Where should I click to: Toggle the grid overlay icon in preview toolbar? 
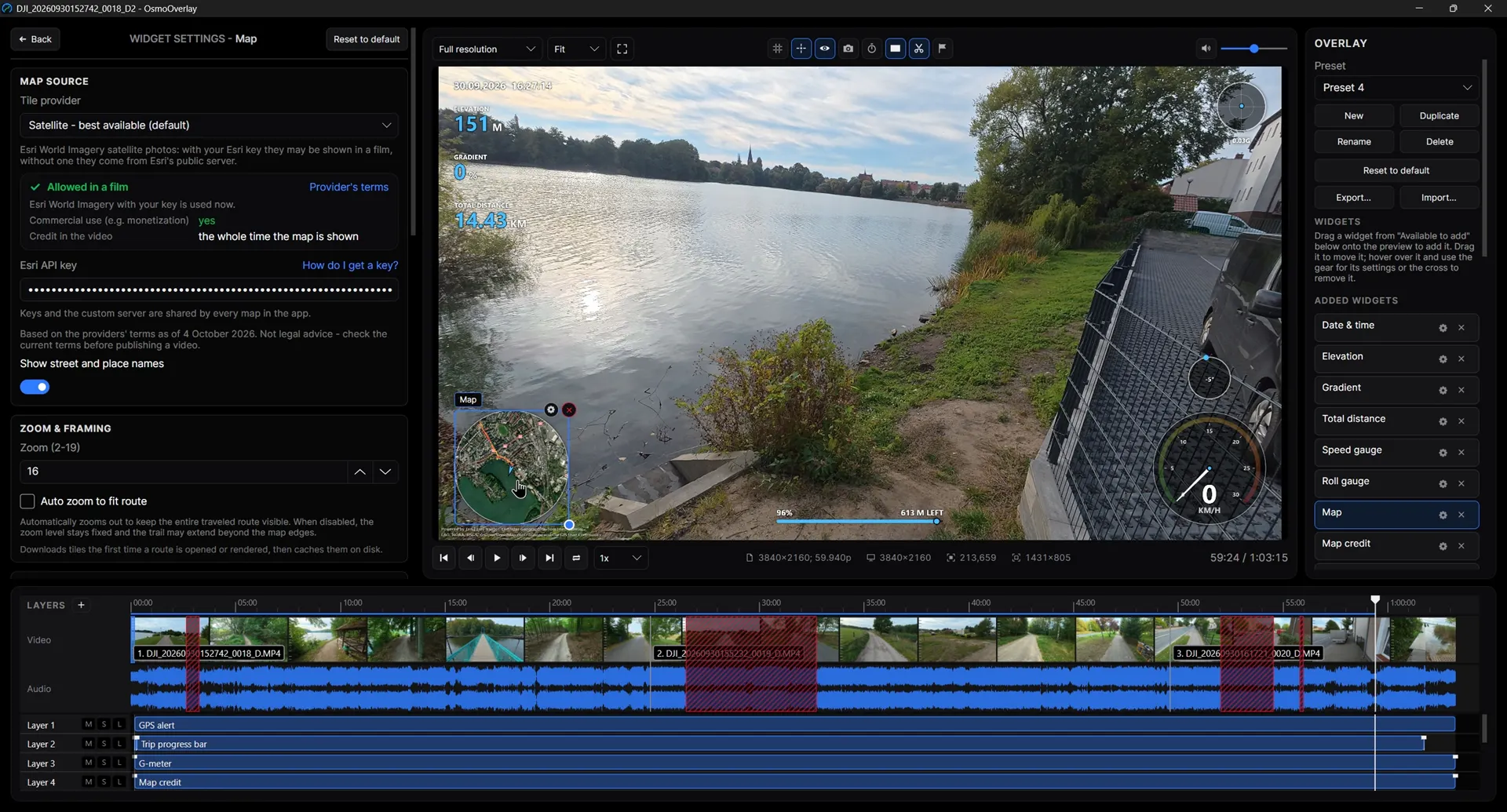(777, 49)
